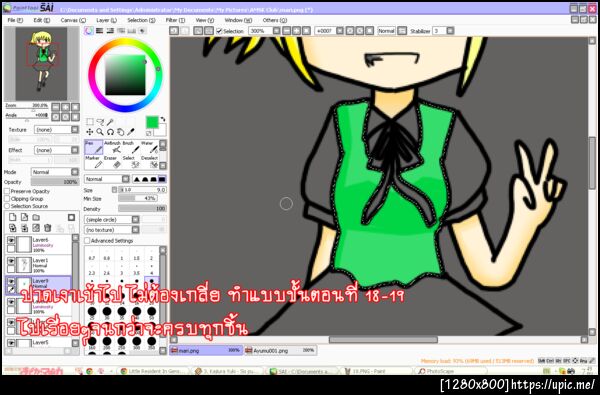This screenshot has height=395, width=600.
Task: Swap foreground and background colors
Action: pos(163,119)
